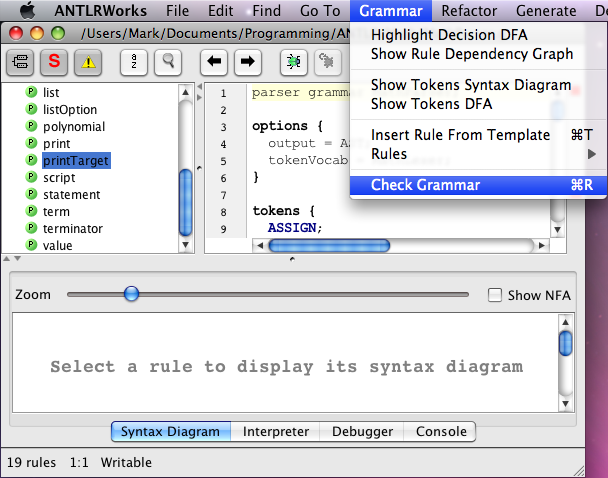
Task: Click the 1:1 cursor position indicator
Action: point(79,462)
